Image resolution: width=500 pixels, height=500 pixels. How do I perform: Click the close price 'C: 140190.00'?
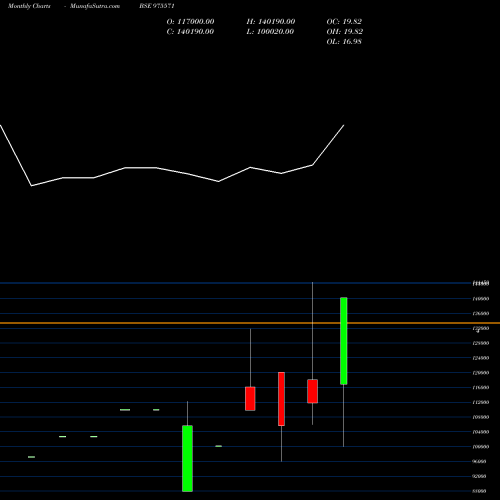click(190, 32)
